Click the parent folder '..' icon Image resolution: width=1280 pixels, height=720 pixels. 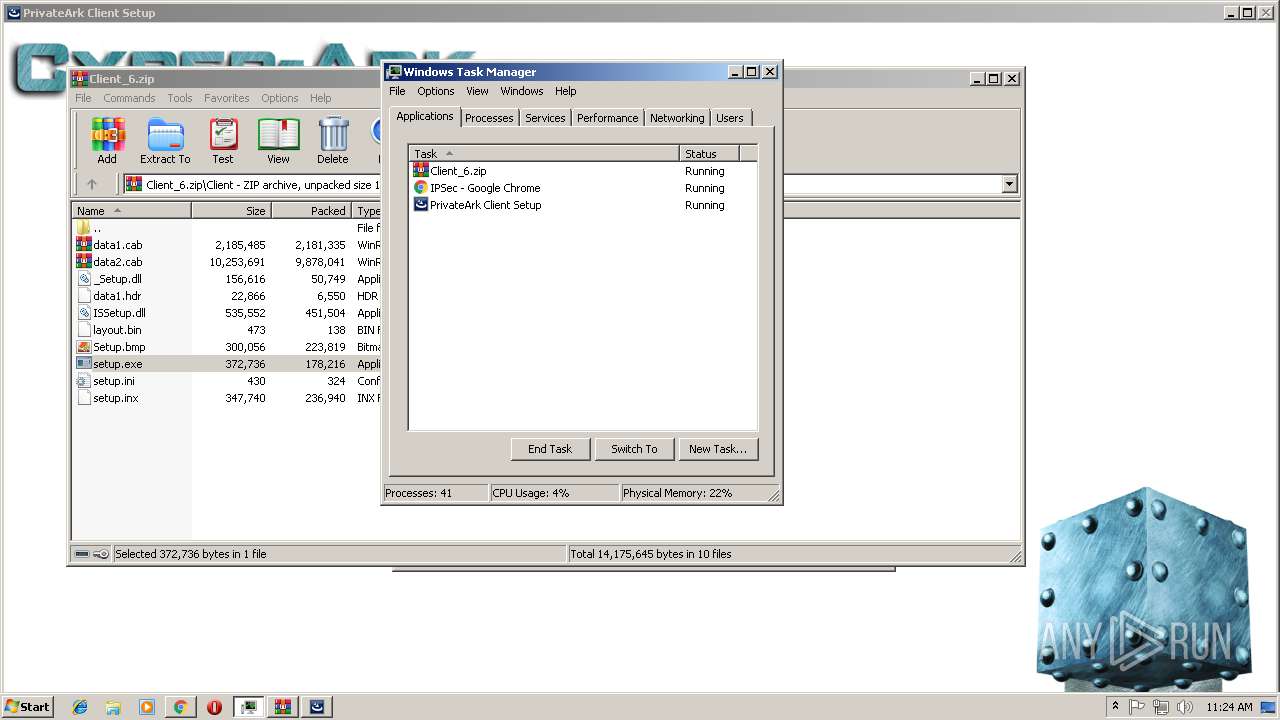pos(84,228)
